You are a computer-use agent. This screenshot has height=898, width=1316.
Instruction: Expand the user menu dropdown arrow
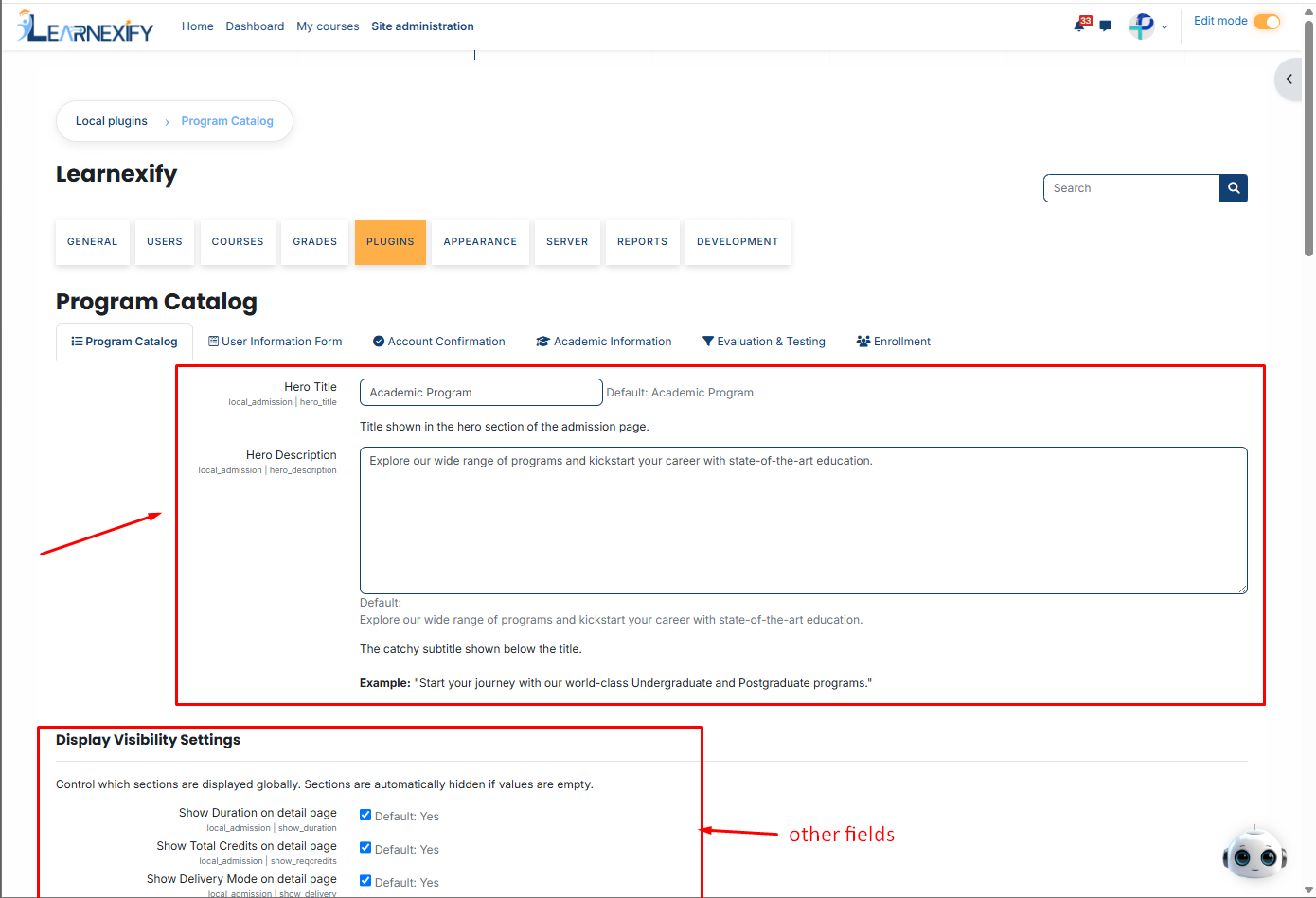pos(1165,27)
